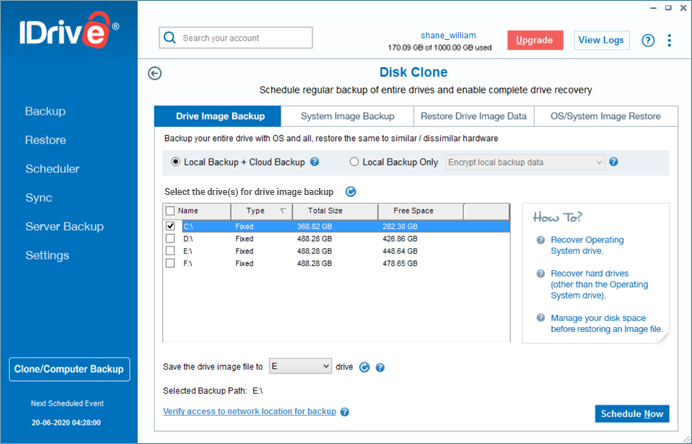
Task: Open Restore in sidebar
Action: 45,140
